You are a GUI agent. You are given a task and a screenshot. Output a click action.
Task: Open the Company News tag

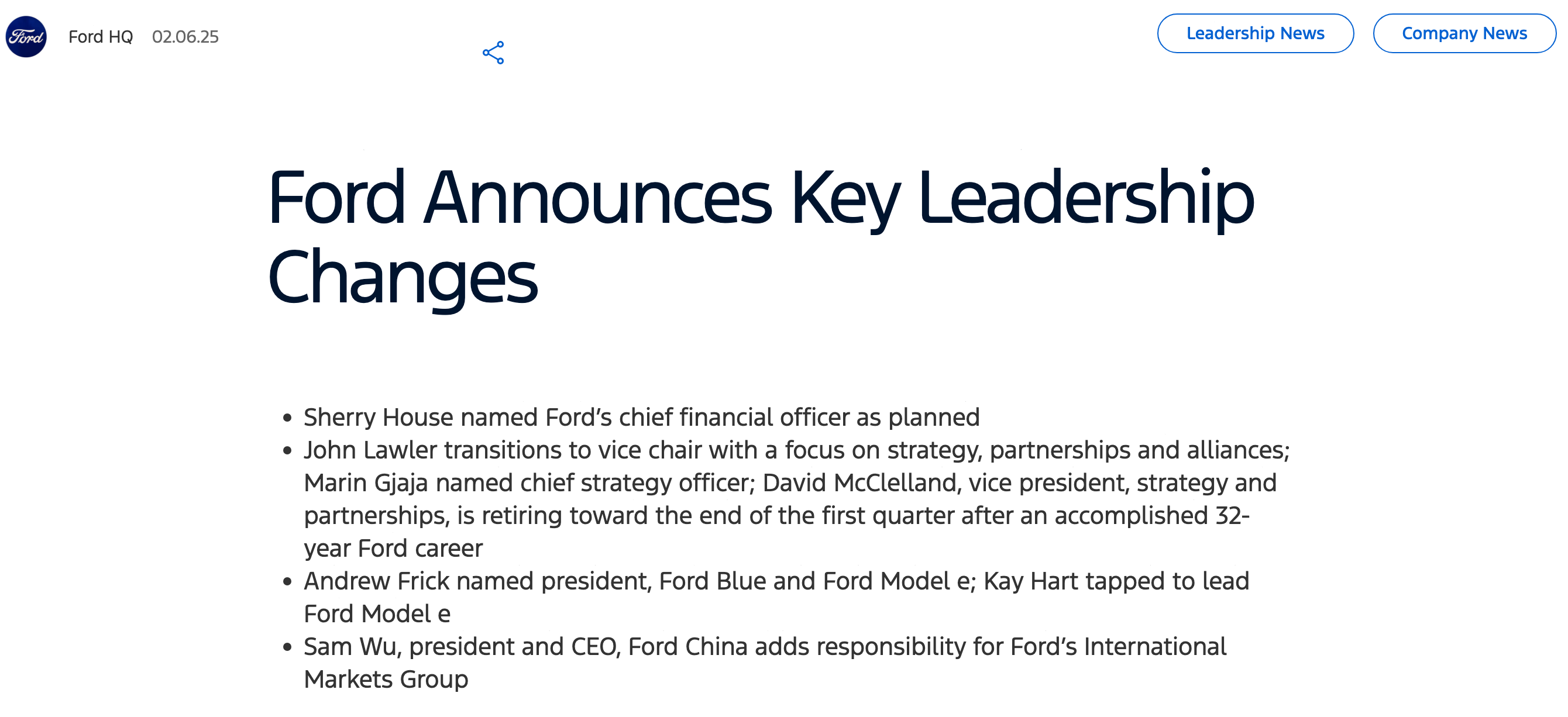[1464, 33]
